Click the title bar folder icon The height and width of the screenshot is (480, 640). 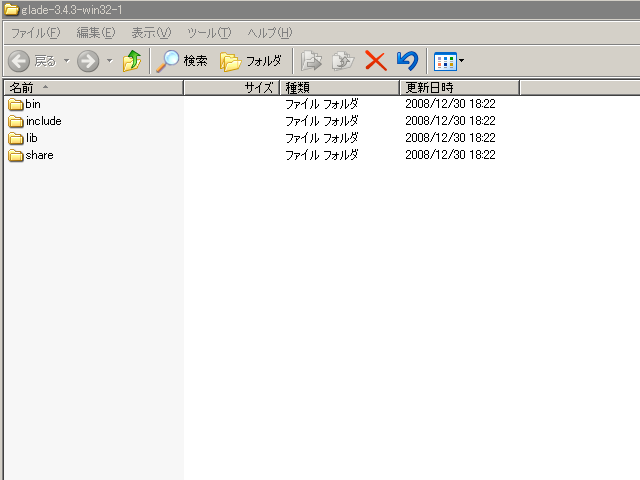click(x=11, y=9)
